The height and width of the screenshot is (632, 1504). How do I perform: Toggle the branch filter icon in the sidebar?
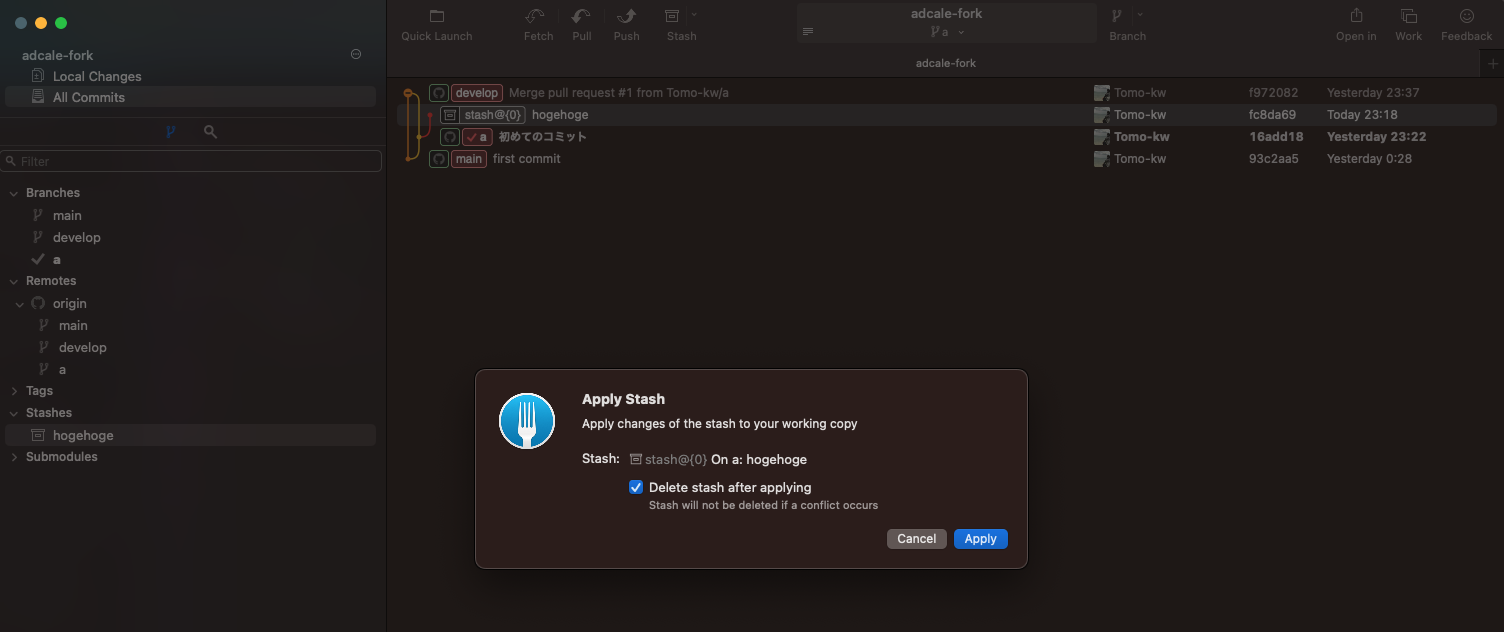(x=170, y=130)
